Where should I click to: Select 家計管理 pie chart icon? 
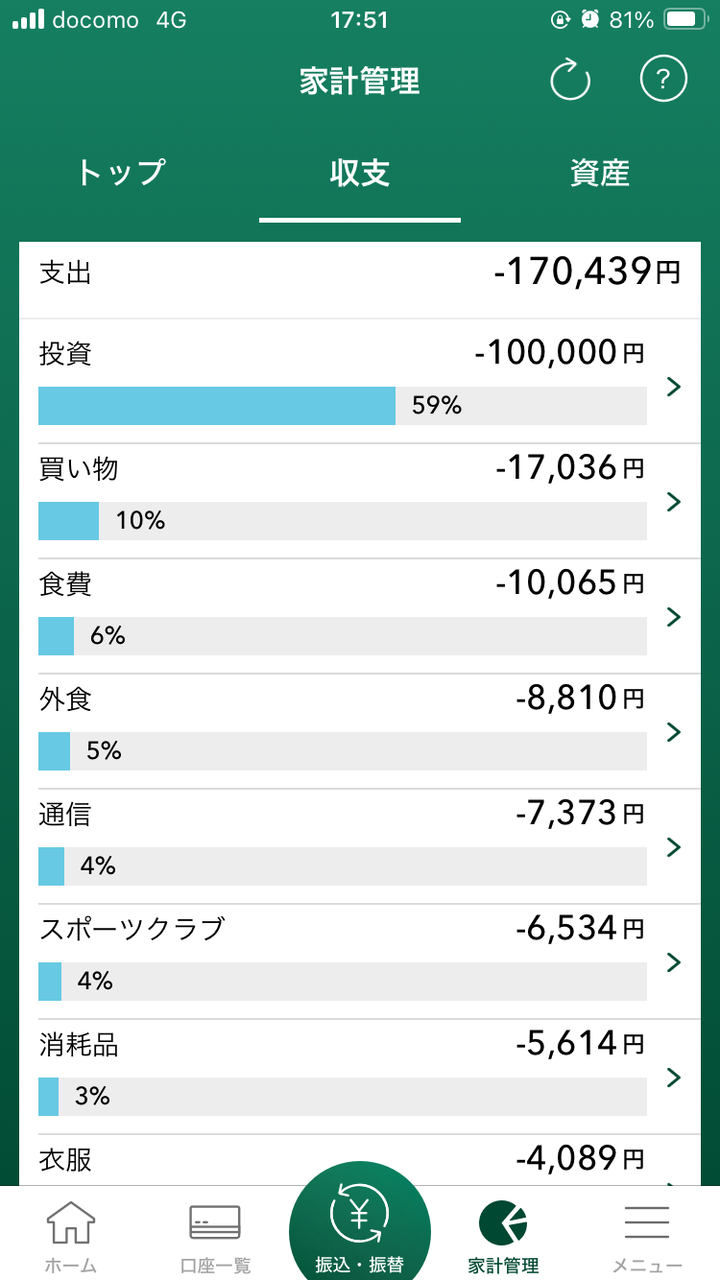(503, 1223)
